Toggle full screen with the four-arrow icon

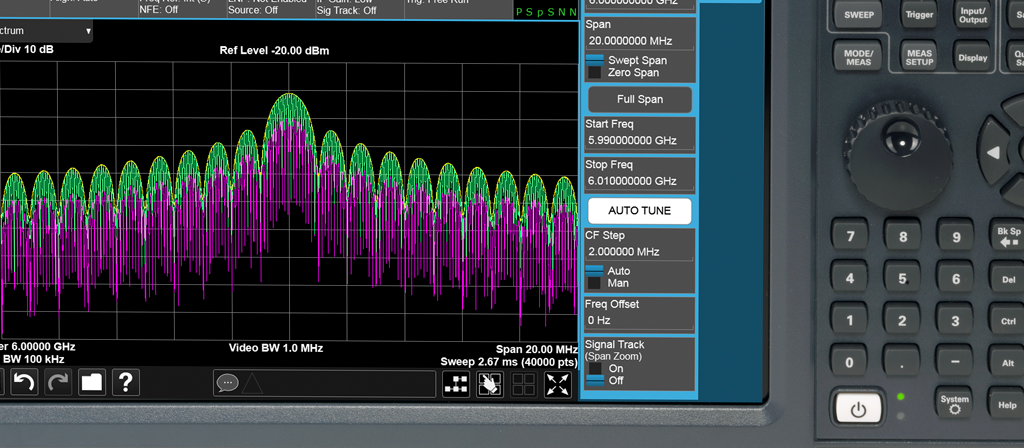pyautogui.click(x=558, y=383)
